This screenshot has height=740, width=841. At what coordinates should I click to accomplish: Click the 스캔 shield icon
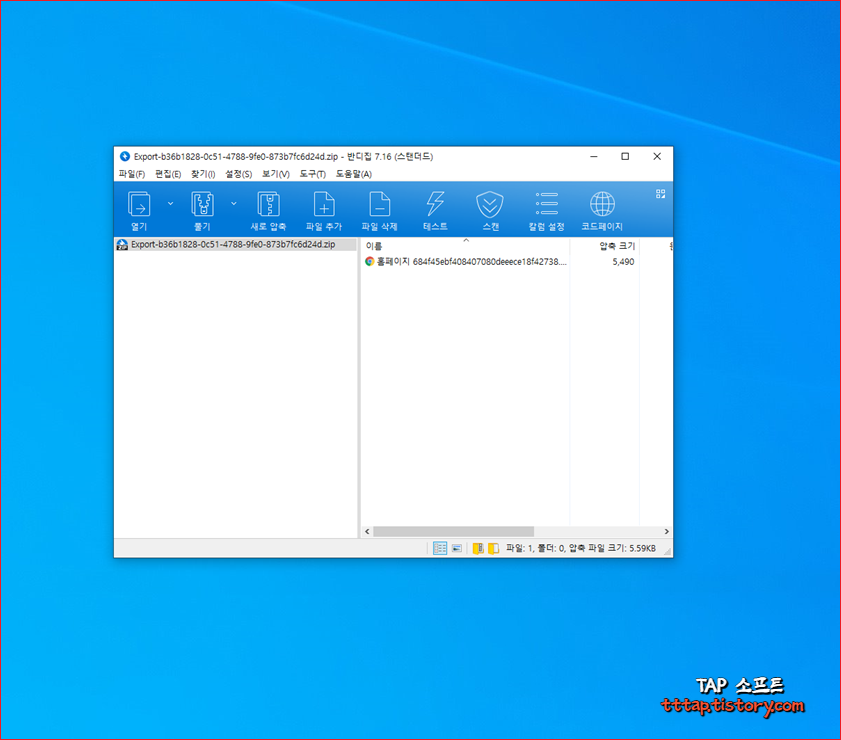coord(490,210)
